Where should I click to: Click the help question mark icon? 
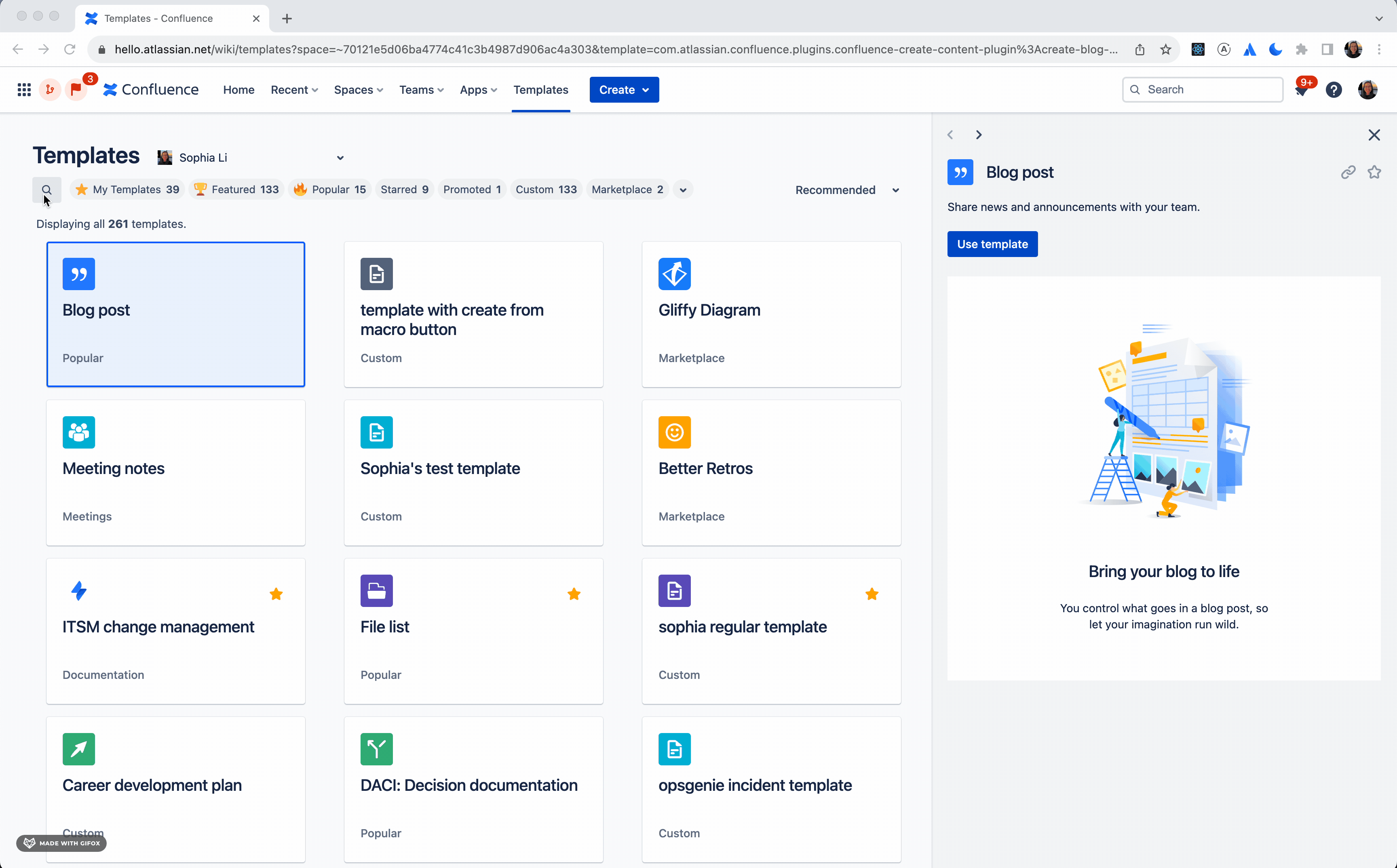pos(1334,90)
